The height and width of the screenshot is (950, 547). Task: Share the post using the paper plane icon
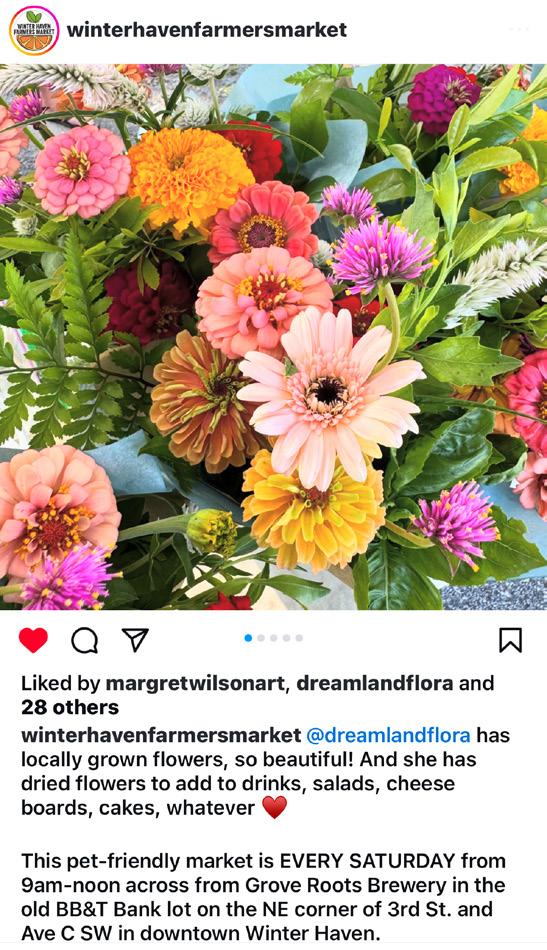pyautogui.click(x=135, y=639)
